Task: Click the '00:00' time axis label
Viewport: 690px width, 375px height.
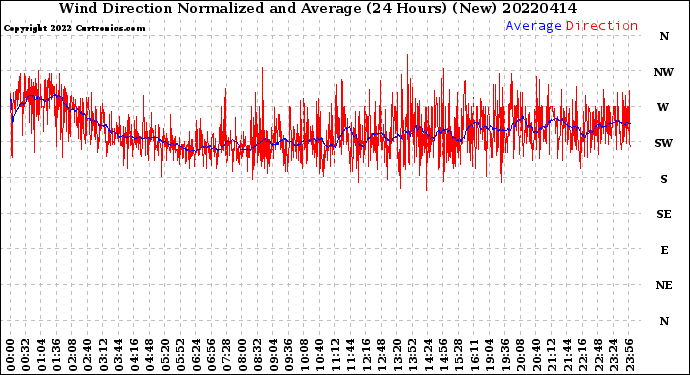Action: pos(11,355)
